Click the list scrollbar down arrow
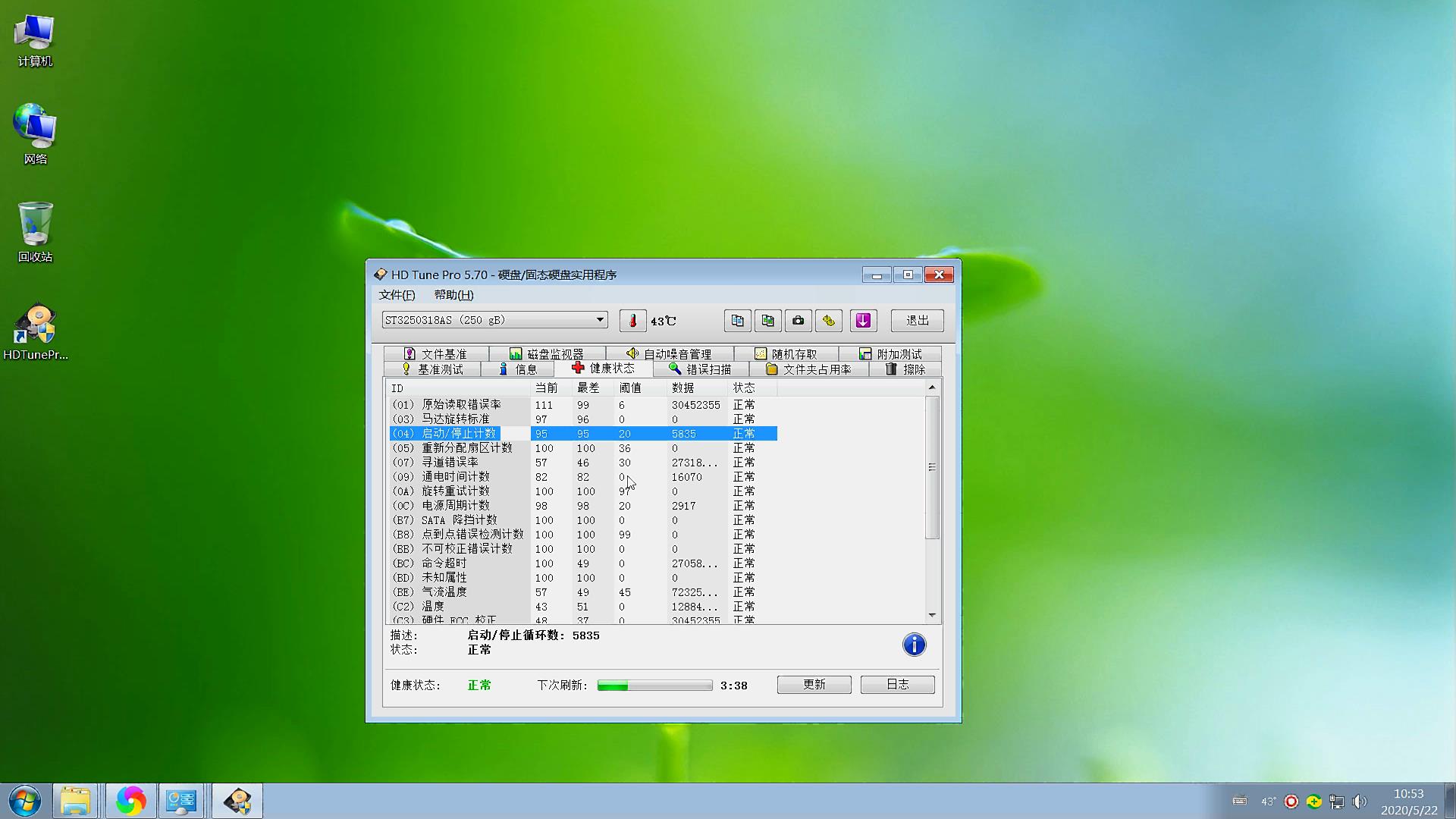 [x=932, y=615]
